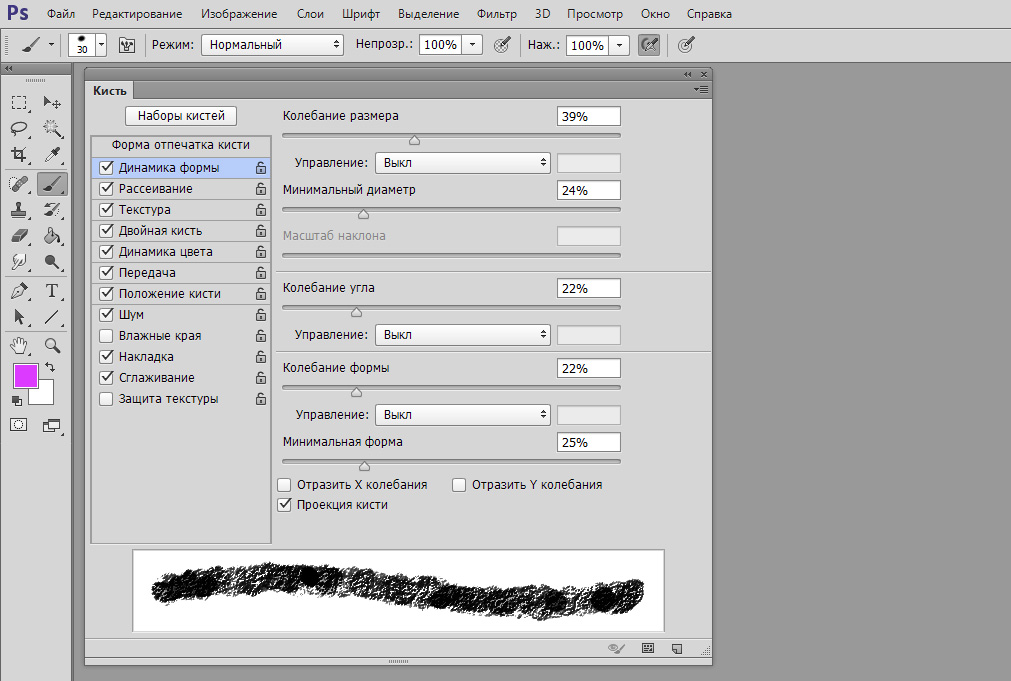Select the Brush tool in toolbox
This screenshot has height=681, width=1011.
(x=52, y=184)
